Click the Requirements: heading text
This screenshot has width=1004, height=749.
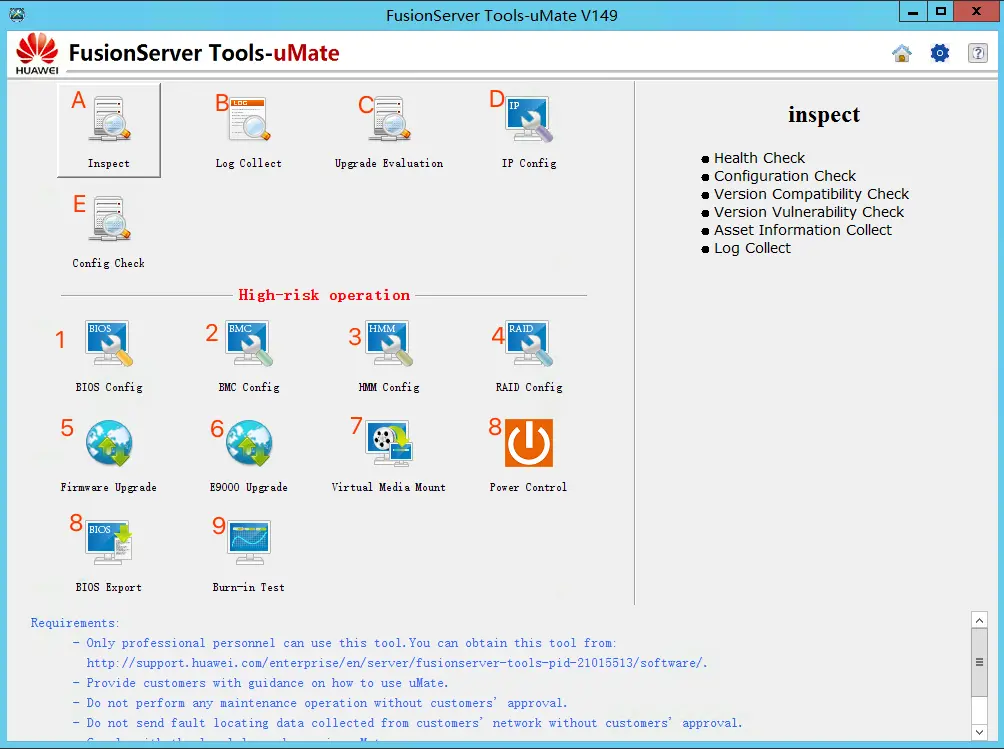tap(75, 623)
